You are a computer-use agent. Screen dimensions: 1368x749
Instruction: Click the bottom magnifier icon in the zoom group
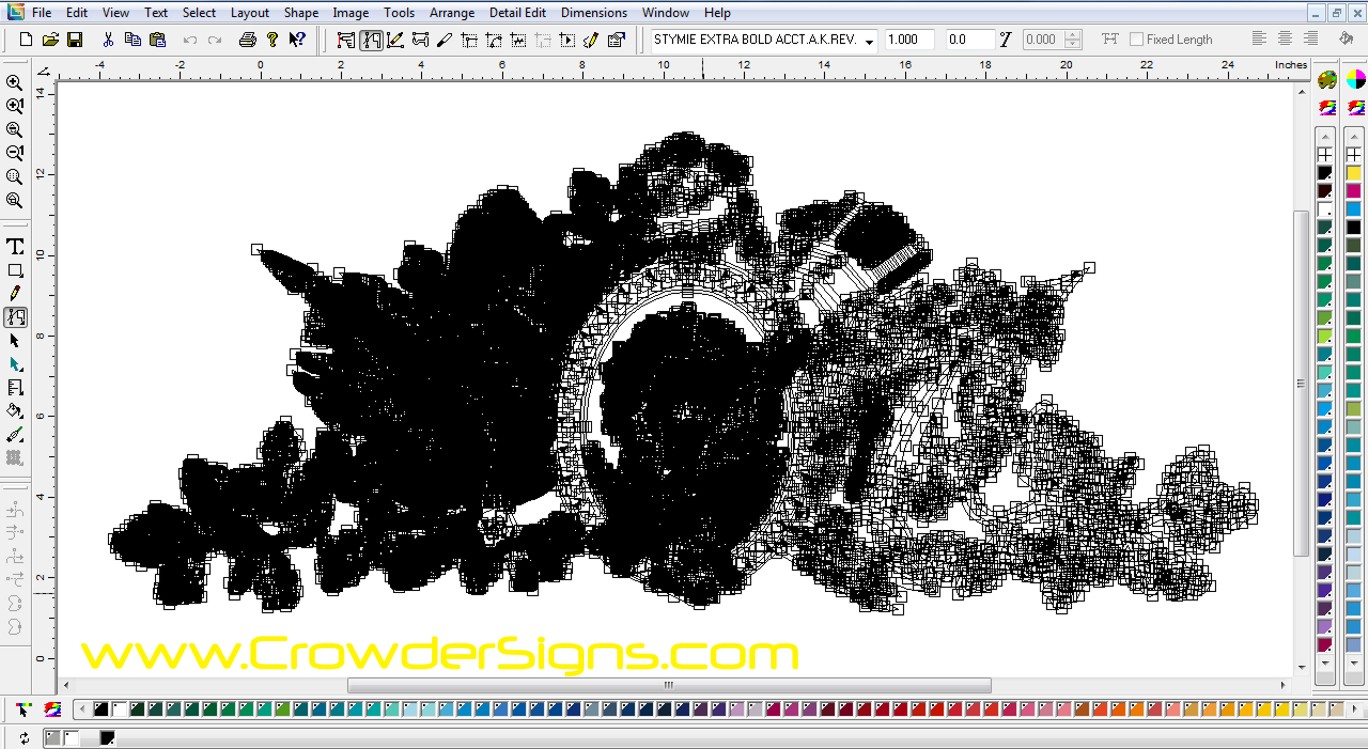pos(14,200)
